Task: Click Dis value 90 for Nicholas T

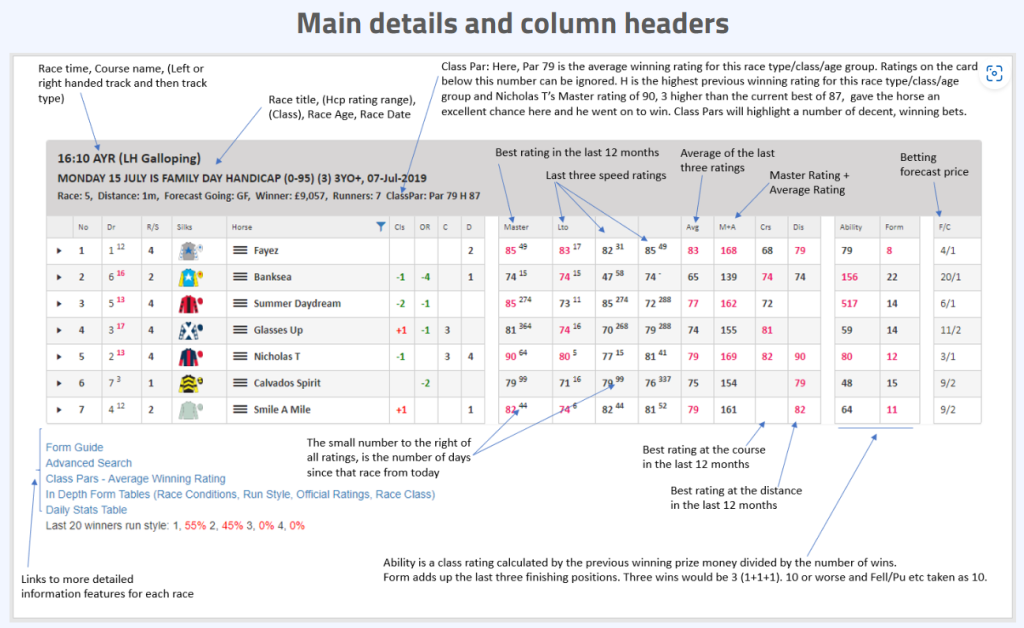Action: pos(800,357)
